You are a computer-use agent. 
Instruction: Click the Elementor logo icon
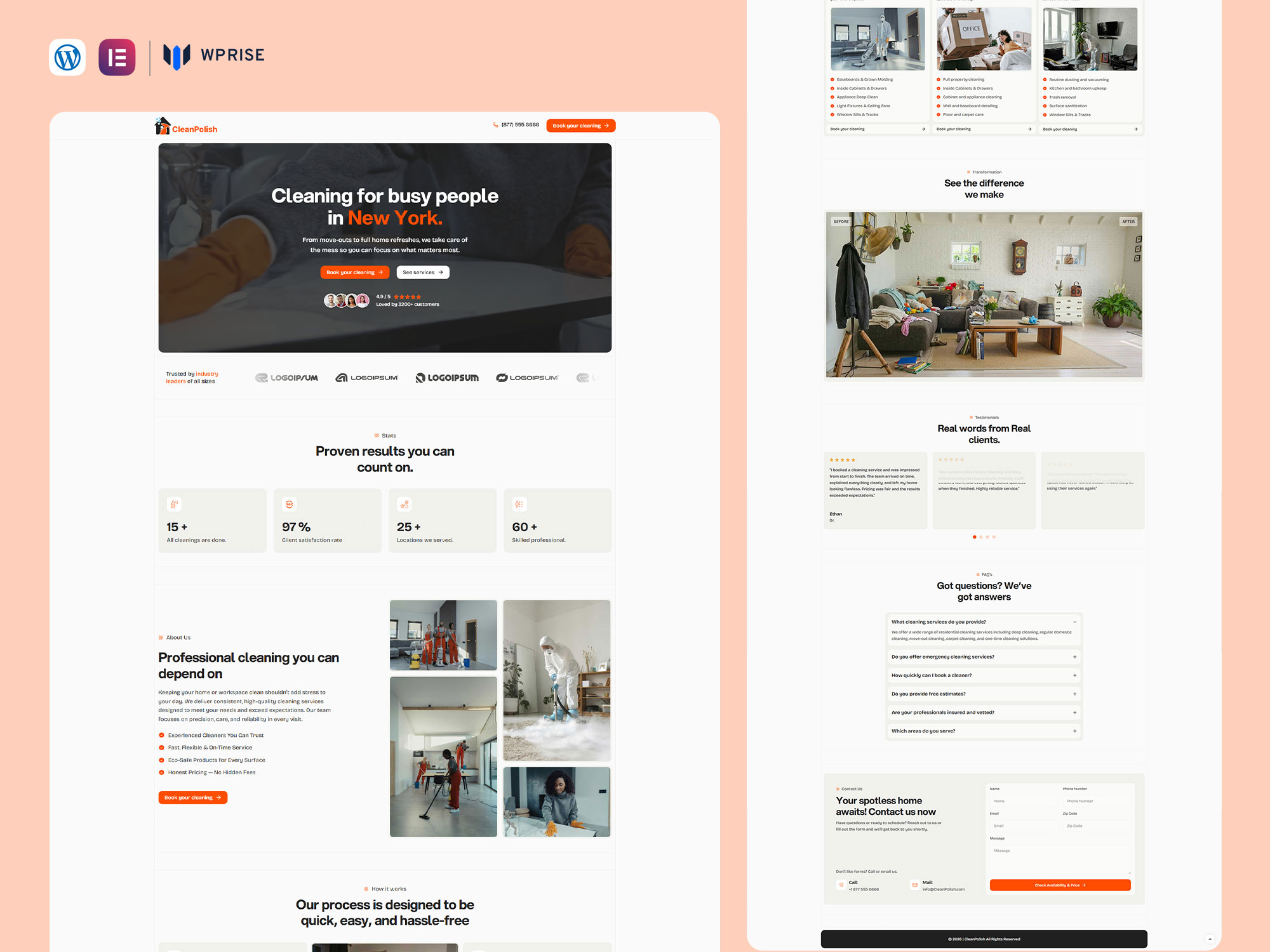click(117, 57)
